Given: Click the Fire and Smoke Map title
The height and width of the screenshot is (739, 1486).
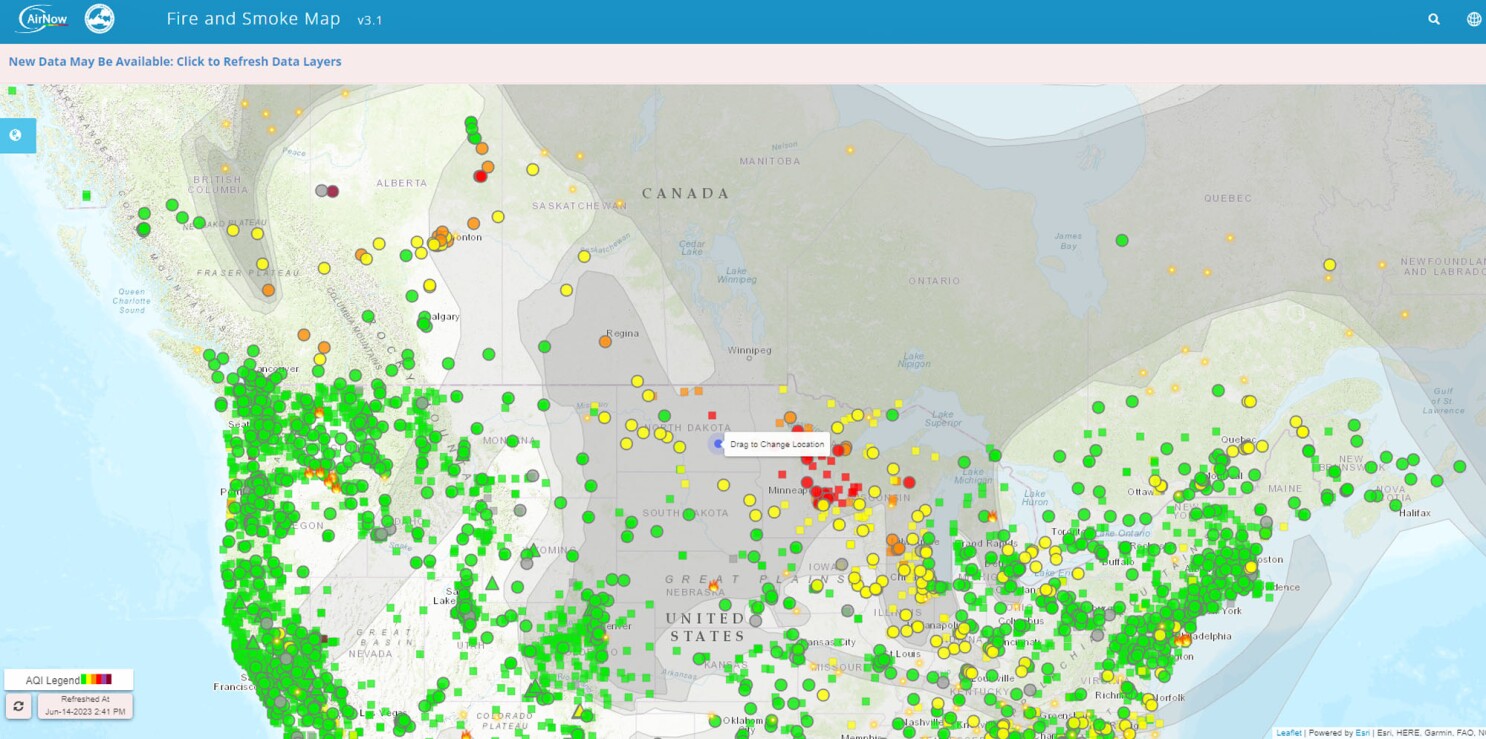Looking at the screenshot, I should pos(253,19).
